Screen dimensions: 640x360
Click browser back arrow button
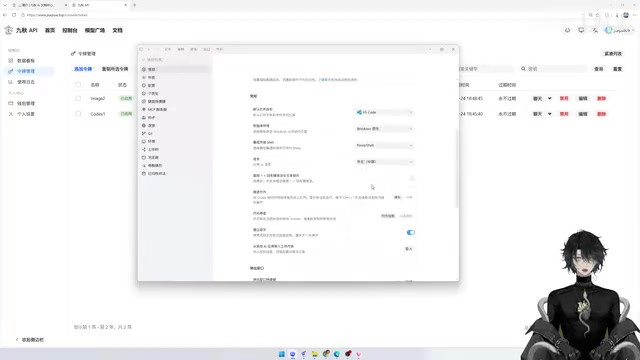tap(5, 15)
